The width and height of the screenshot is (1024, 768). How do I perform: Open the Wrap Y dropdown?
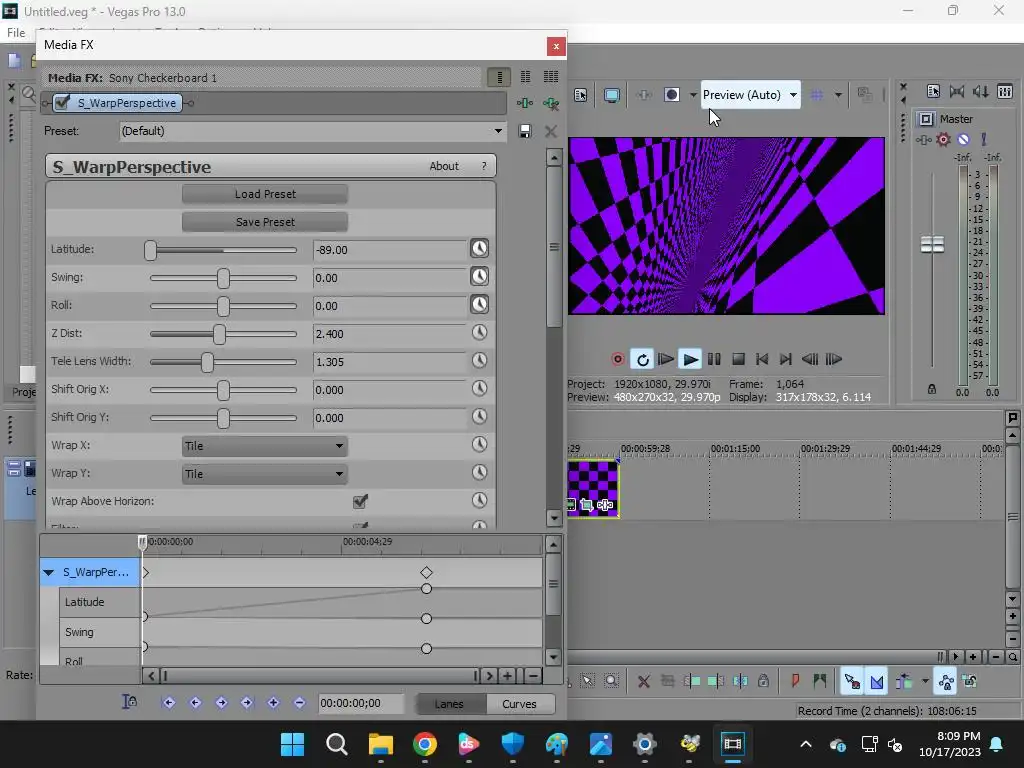coord(264,474)
